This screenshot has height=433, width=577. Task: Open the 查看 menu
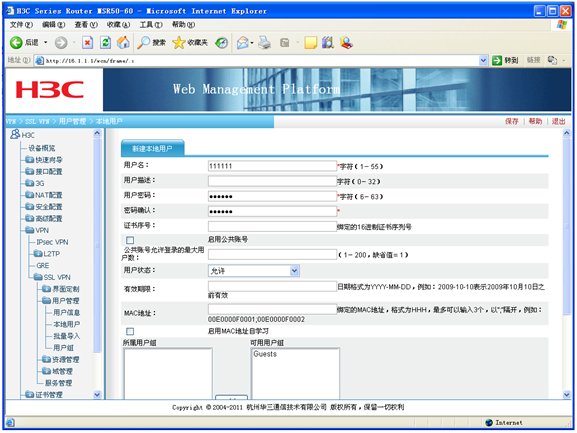(x=86, y=25)
